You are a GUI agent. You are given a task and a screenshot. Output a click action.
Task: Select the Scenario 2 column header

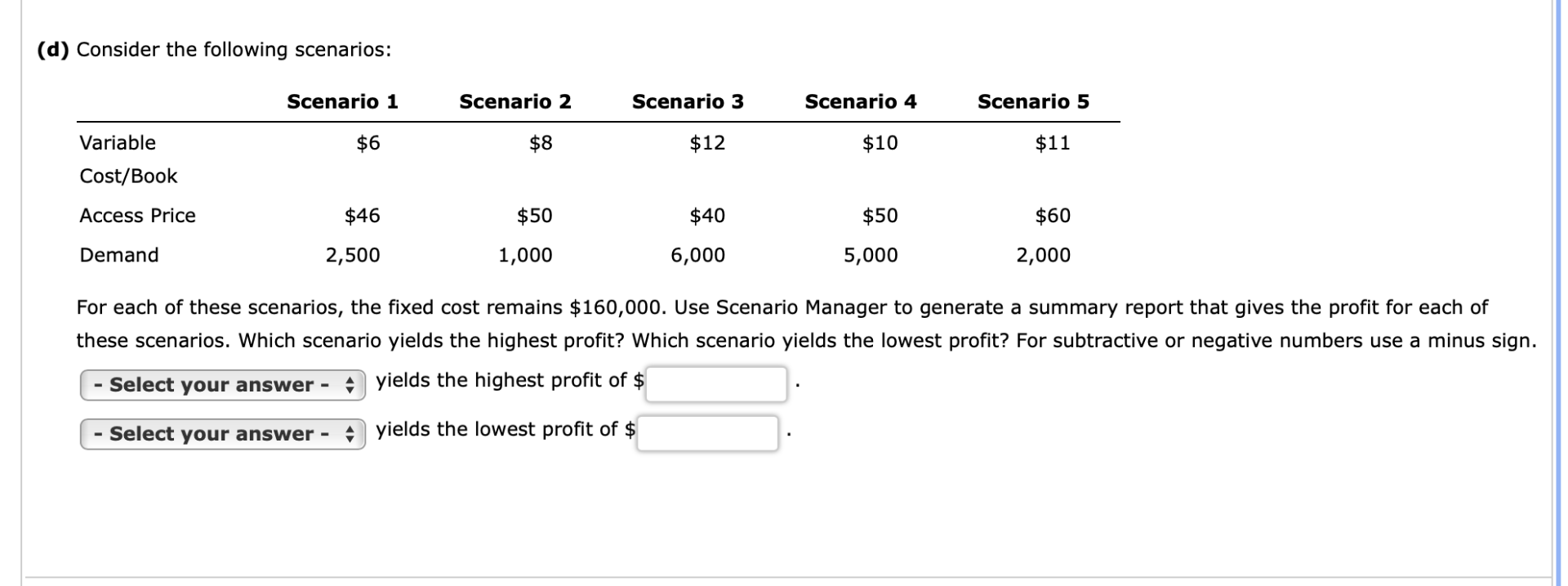[515, 101]
